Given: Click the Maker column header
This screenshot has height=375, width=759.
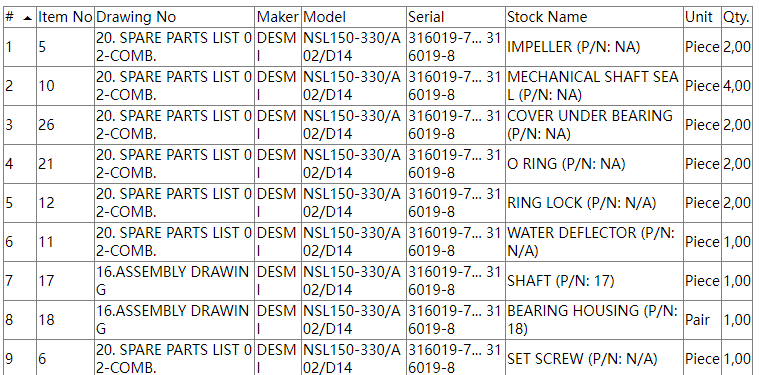Looking at the screenshot, I should (278, 17).
